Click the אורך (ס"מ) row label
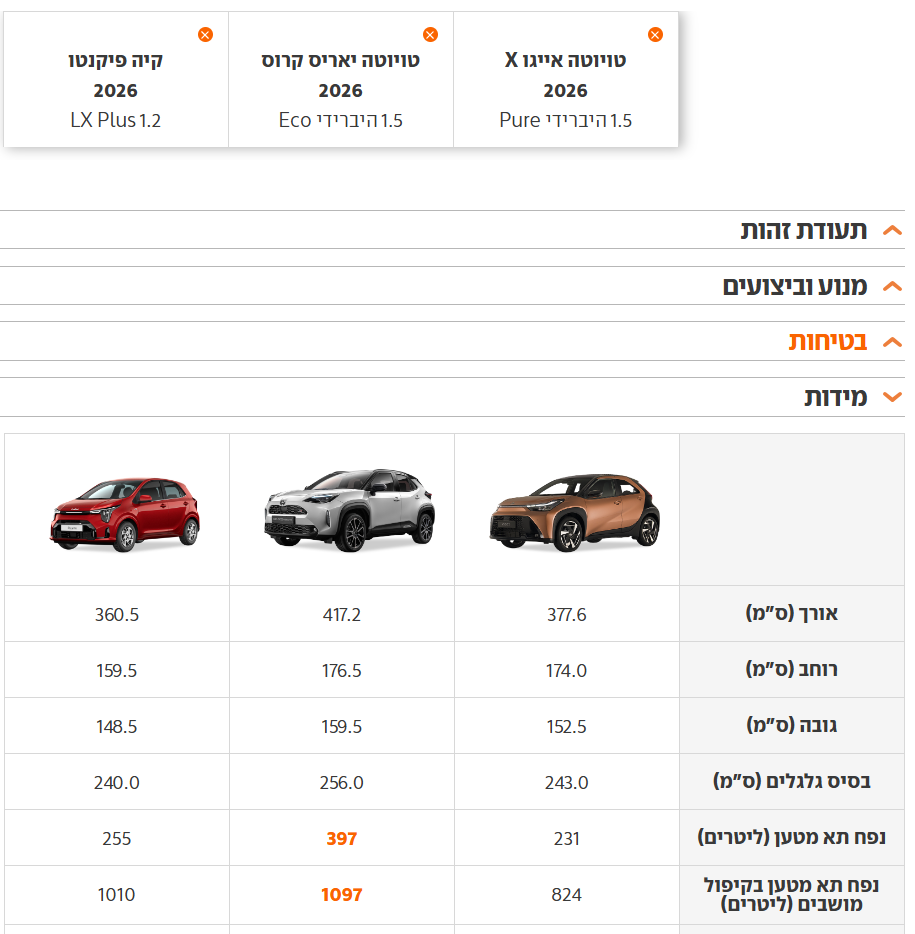This screenshot has height=934, width=915. point(791,614)
